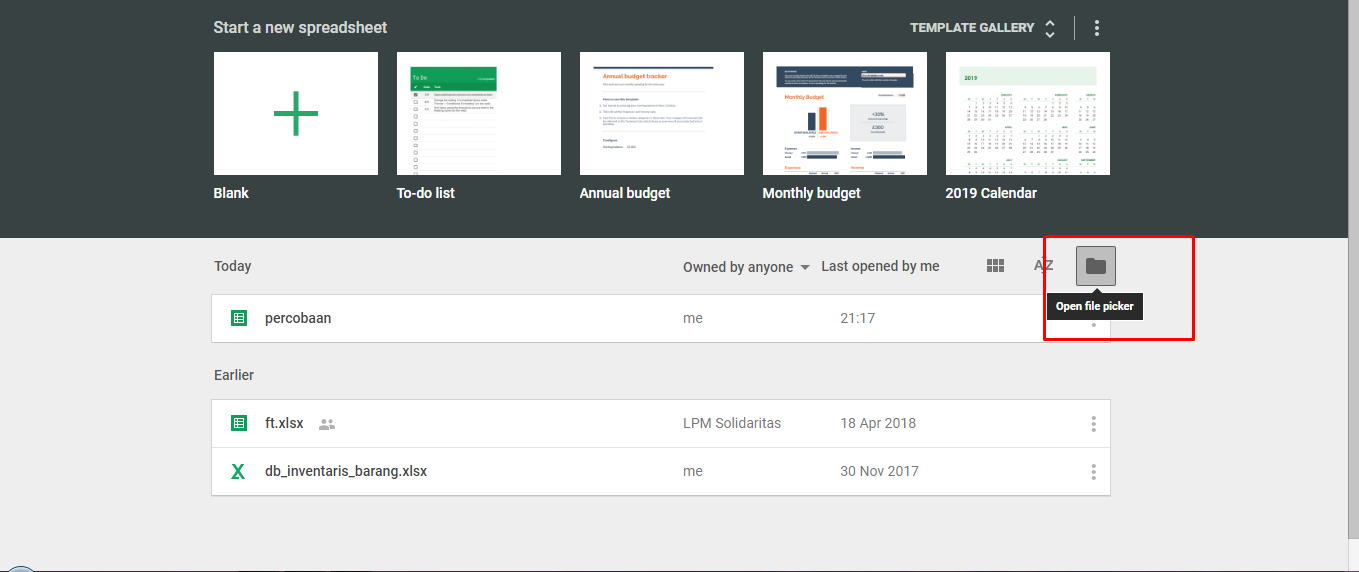Open the AZ sort options
The height and width of the screenshot is (572, 1359).
tap(1043, 266)
